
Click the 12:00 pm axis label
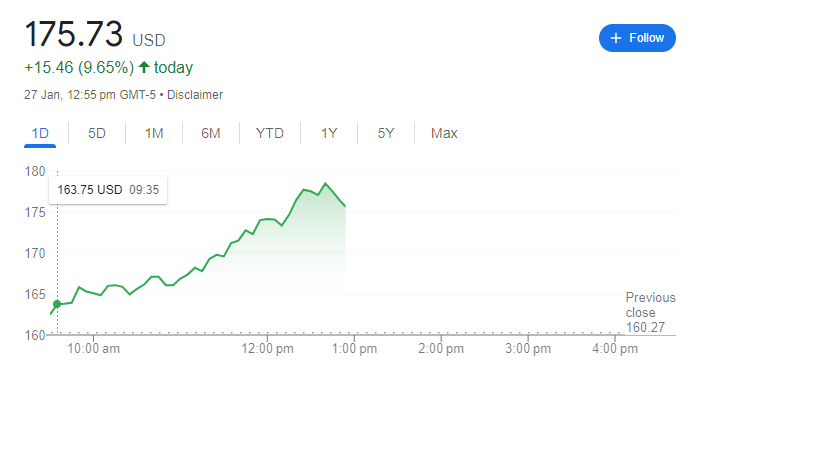[x=268, y=349]
